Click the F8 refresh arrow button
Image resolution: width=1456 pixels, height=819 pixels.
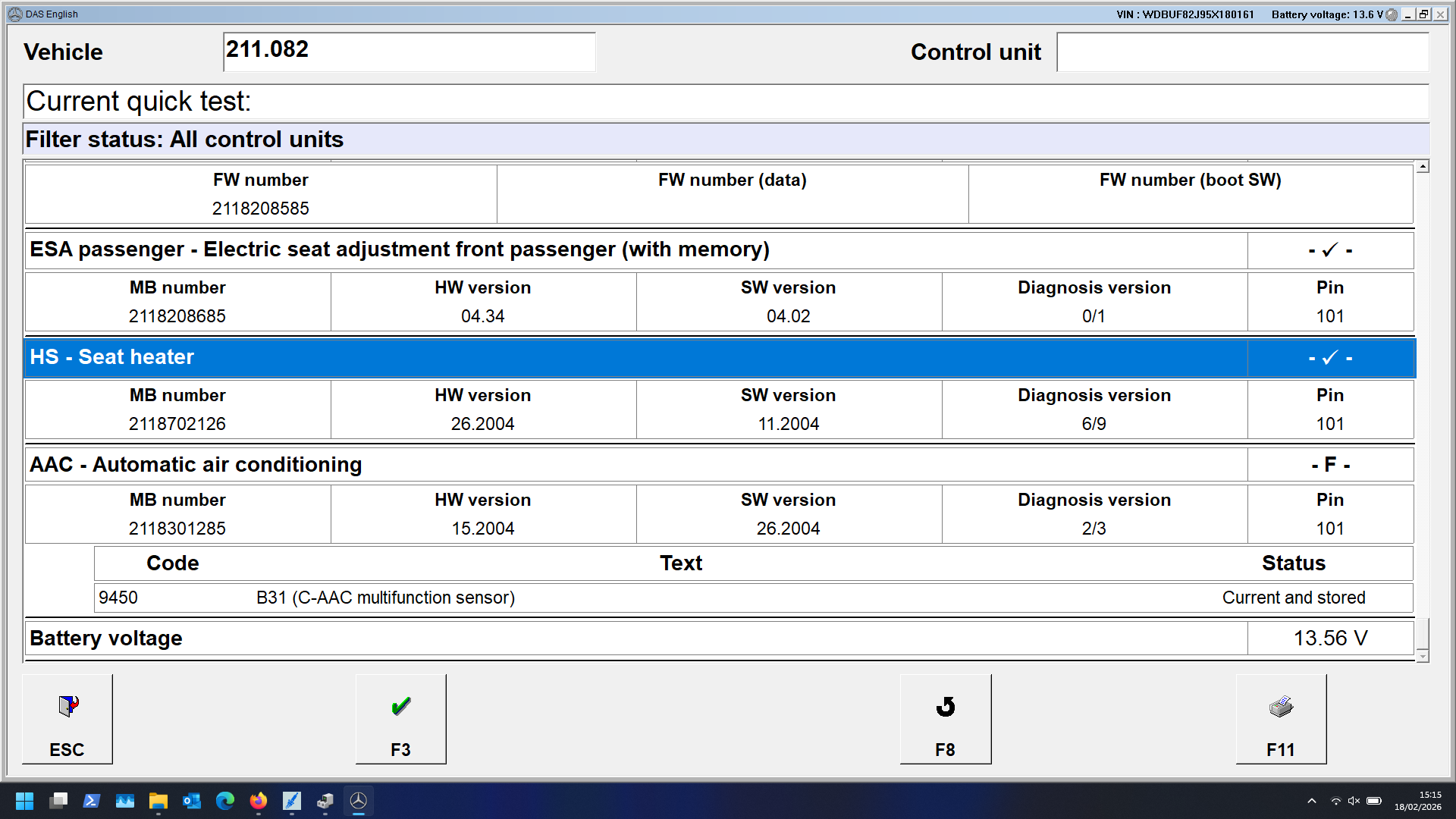click(x=945, y=718)
